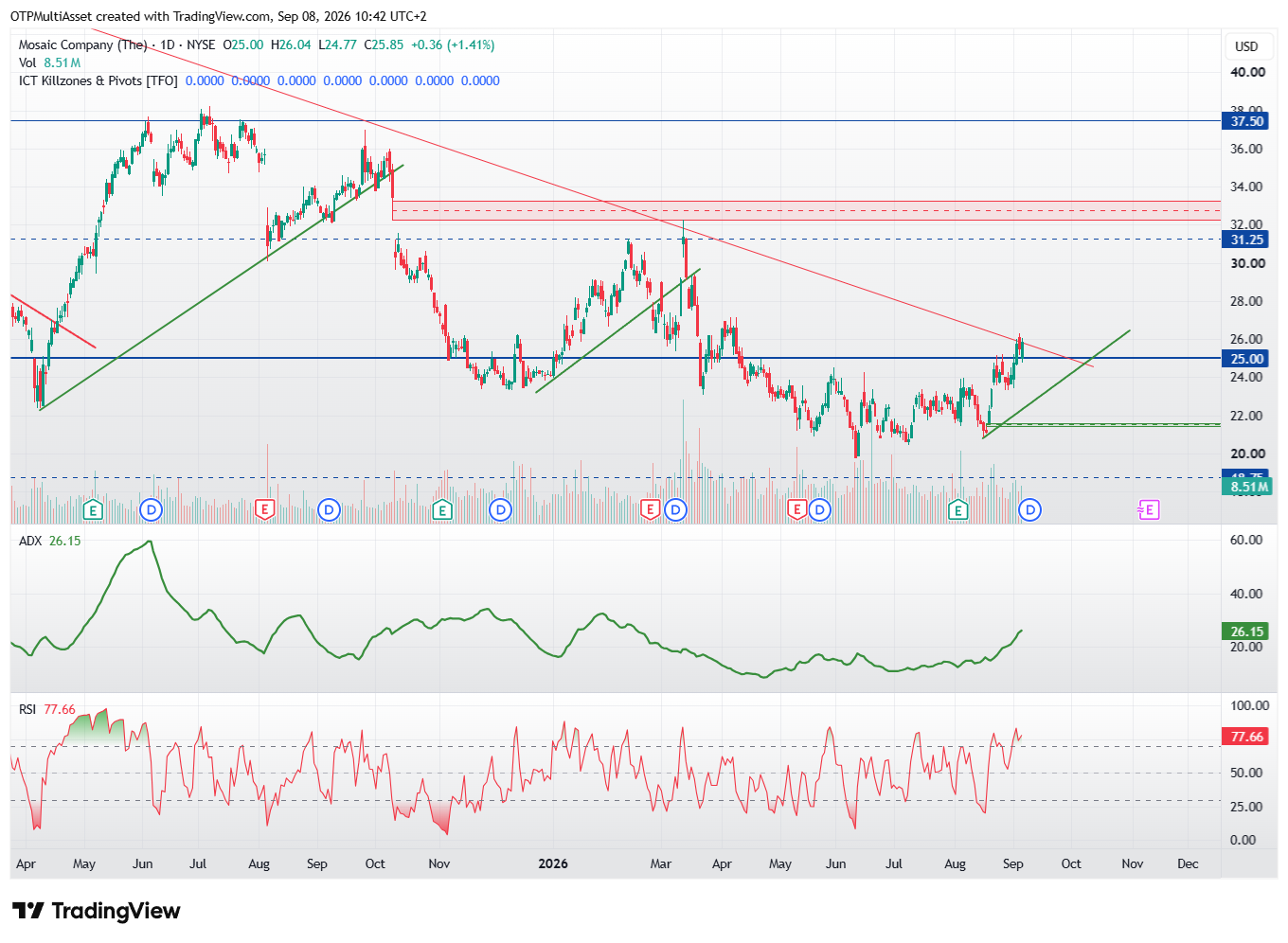Click the TradingView logo

click(97, 911)
